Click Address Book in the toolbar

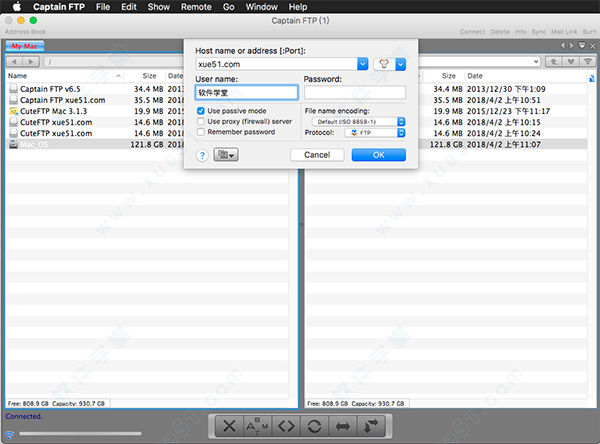tap(25, 32)
